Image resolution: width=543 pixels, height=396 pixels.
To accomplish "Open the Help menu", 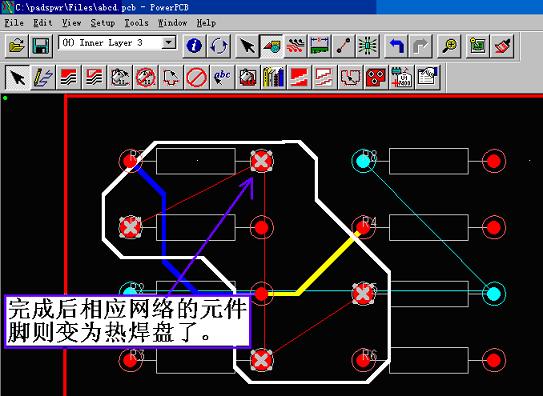I will point(206,23).
